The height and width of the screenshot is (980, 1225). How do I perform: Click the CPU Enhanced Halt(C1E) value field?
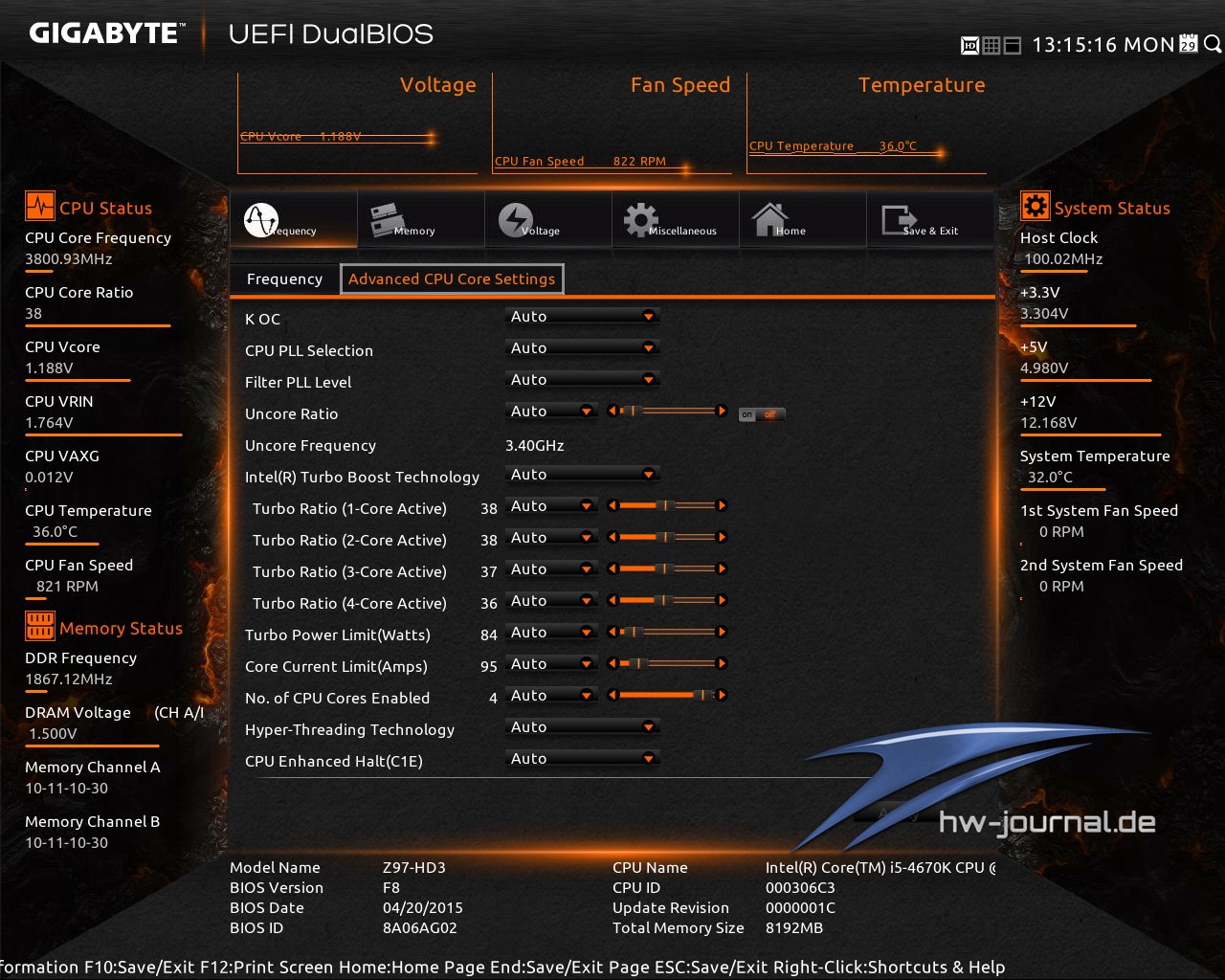click(582, 758)
